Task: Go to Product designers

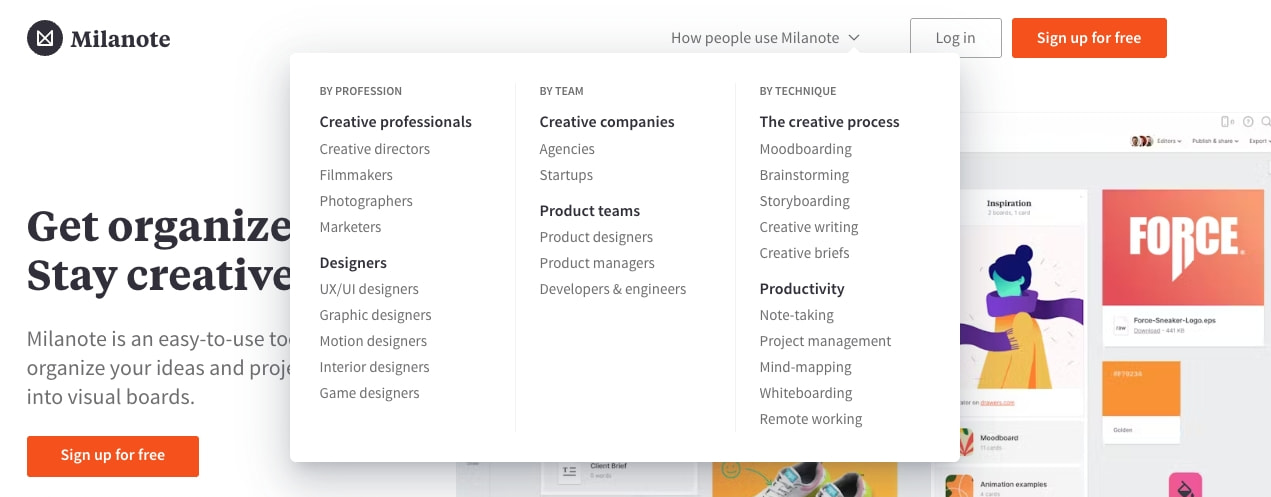Action: tap(596, 237)
